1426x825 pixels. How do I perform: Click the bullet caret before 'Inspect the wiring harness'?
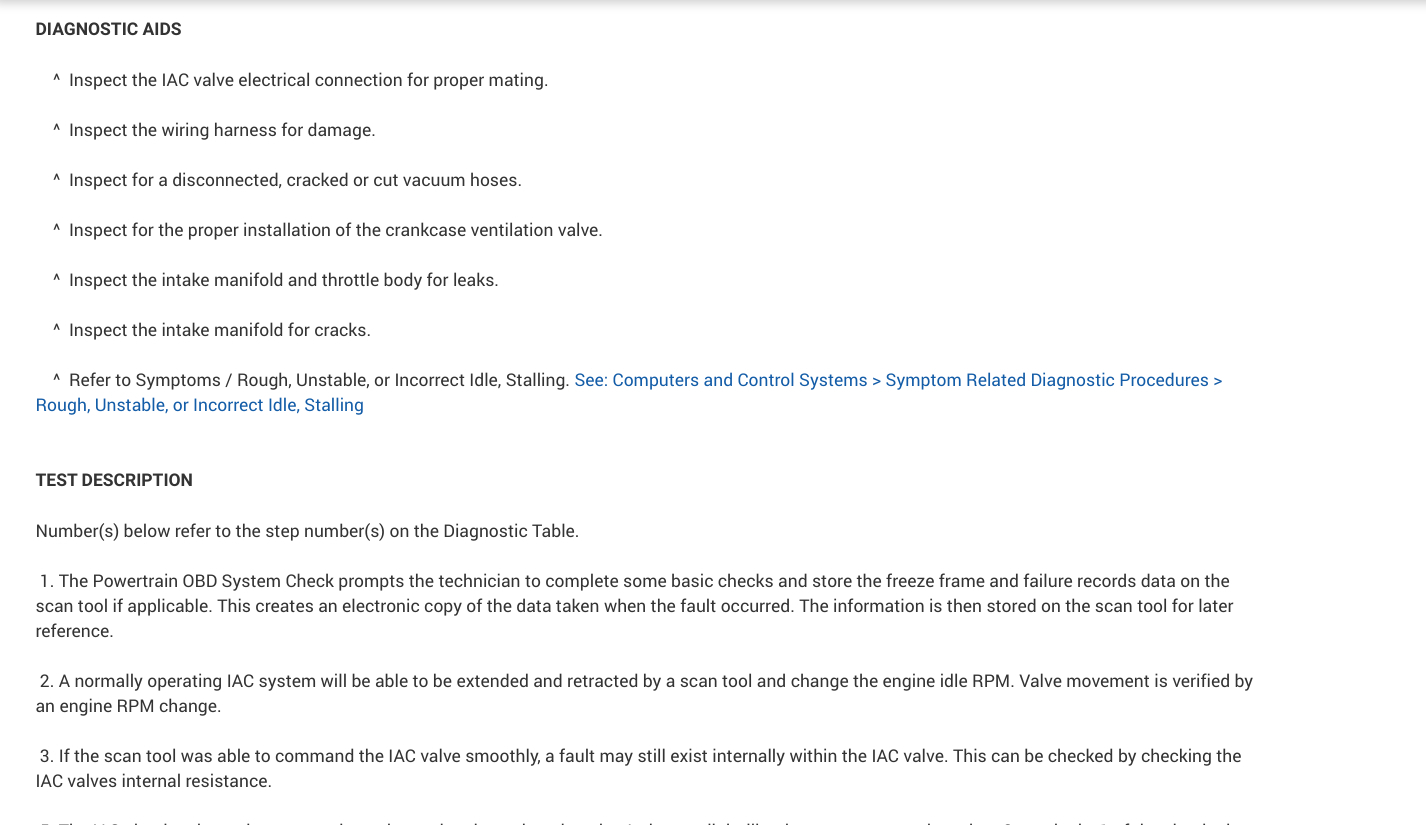(57, 129)
